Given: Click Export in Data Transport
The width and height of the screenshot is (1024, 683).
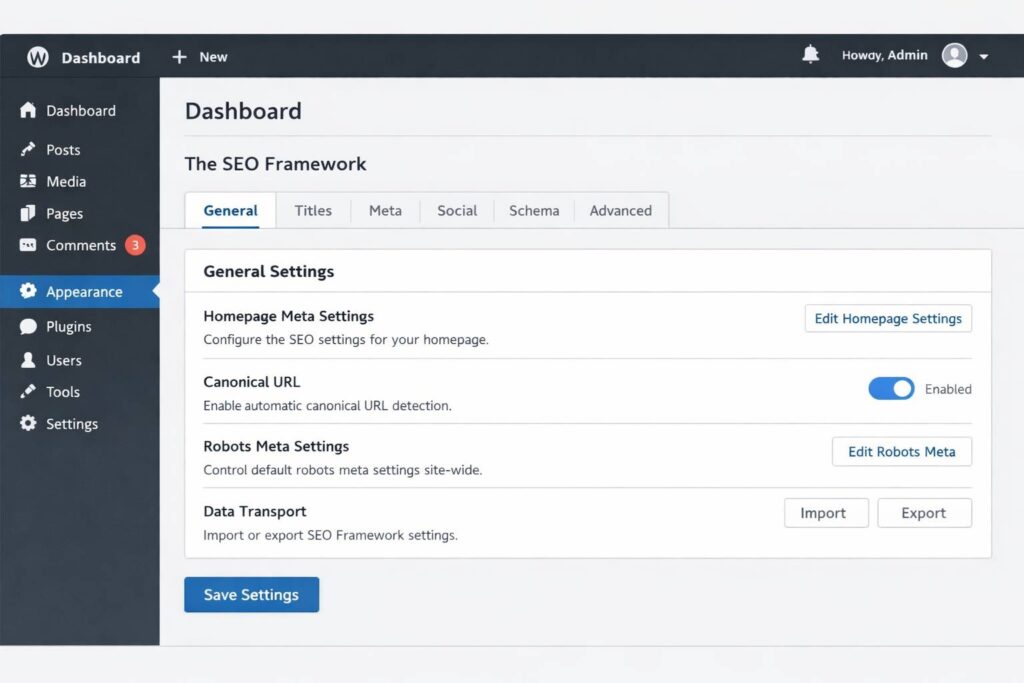Looking at the screenshot, I should pos(923,513).
